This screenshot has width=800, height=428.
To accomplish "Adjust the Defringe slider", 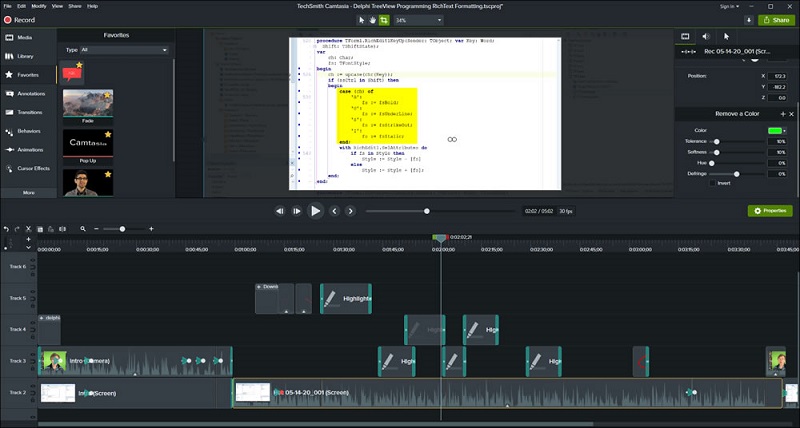I will tap(737, 174).
